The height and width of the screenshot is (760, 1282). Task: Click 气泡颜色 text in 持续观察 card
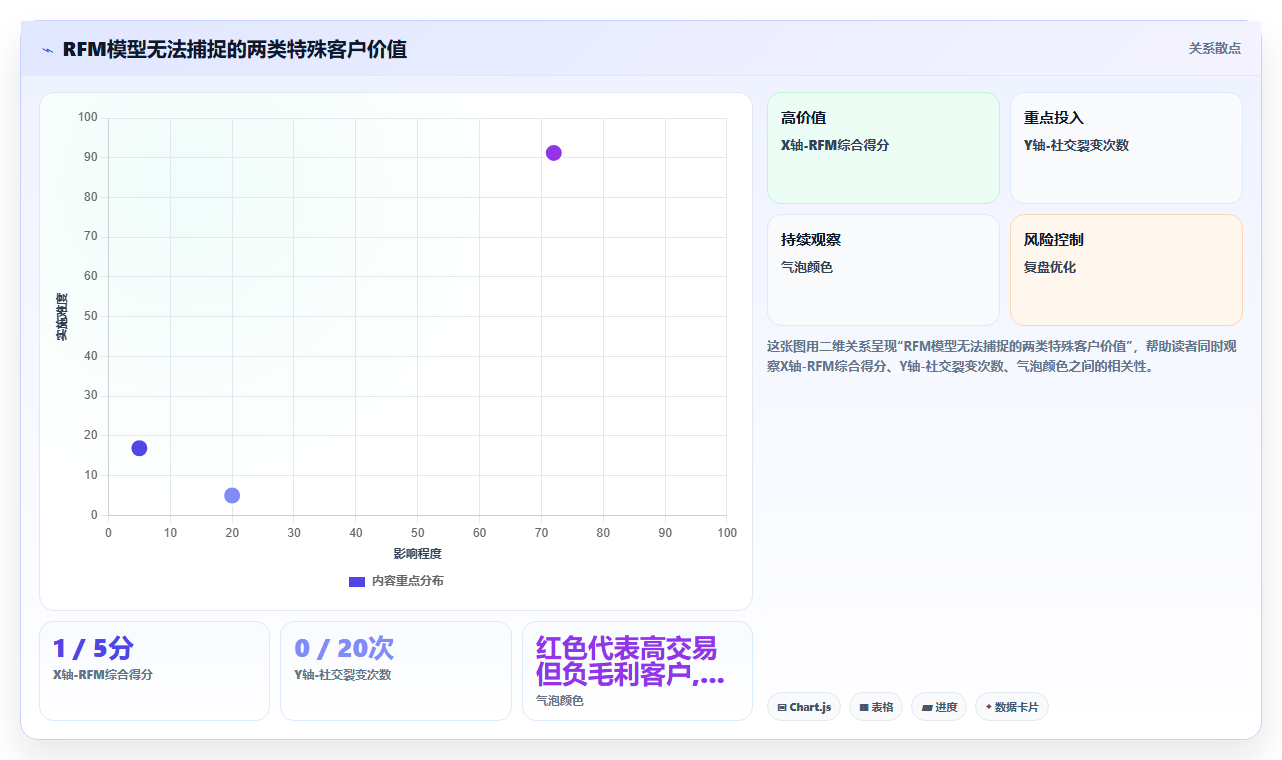tap(807, 267)
